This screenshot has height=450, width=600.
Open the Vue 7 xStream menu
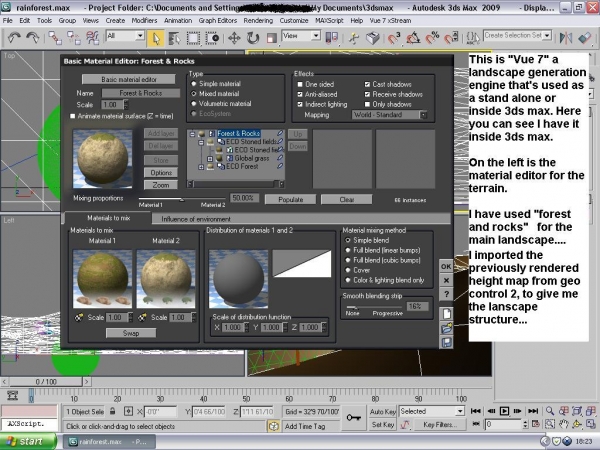(x=390, y=20)
